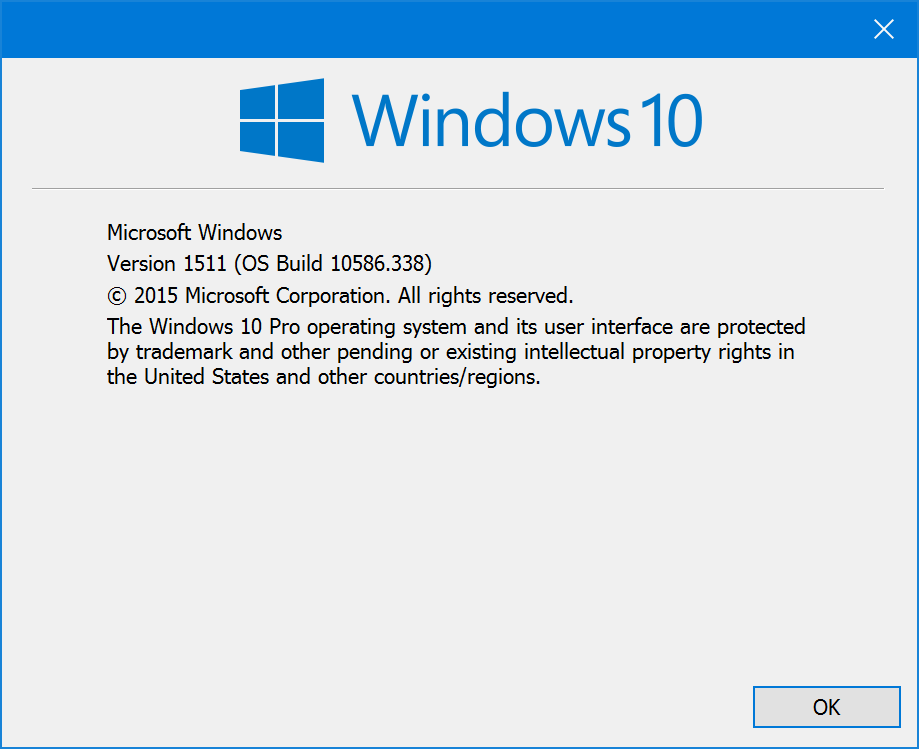The height and width of the screenshot is (749, 919).
Task: Click the 'Version 1511 (OS Build 10586.338)' line
Action: [x=270, y=264]
